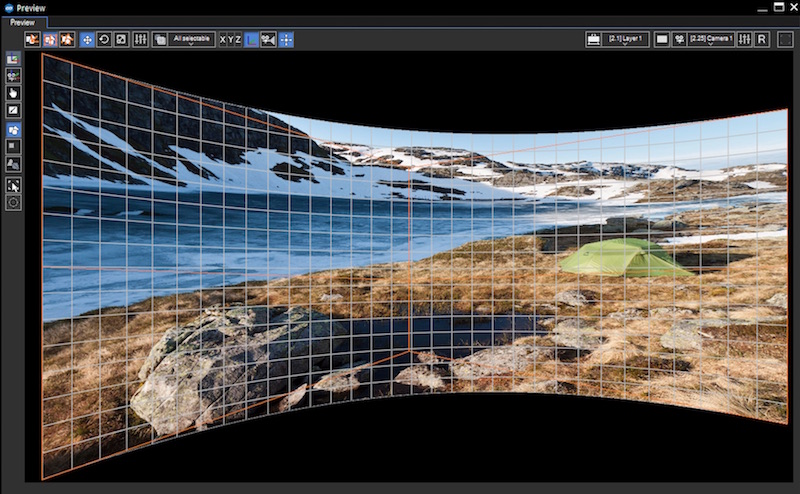Toggle the Z axis constraint
The width and height of the screenshot is (800, 494).
(x=239, y=39)
